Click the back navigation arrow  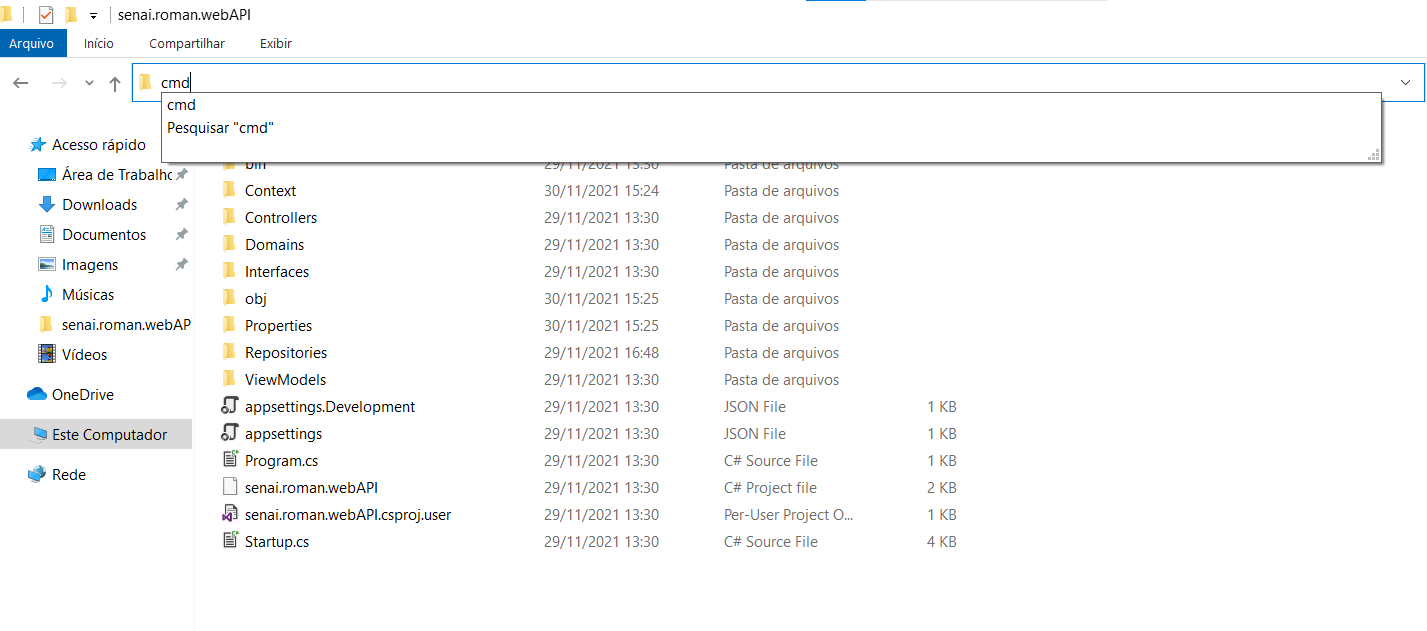tap(21, 83)
